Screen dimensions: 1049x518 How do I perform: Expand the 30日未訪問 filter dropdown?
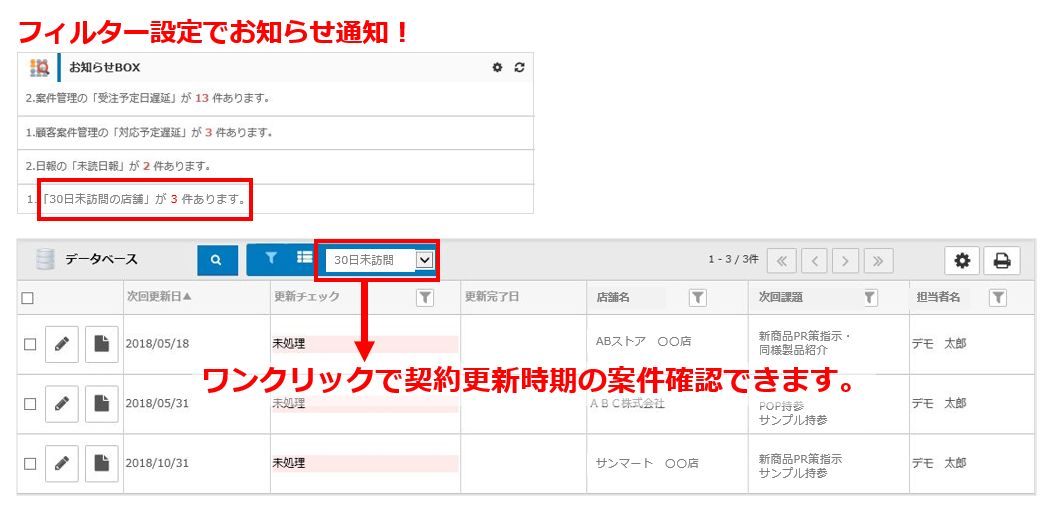(424, 260)
